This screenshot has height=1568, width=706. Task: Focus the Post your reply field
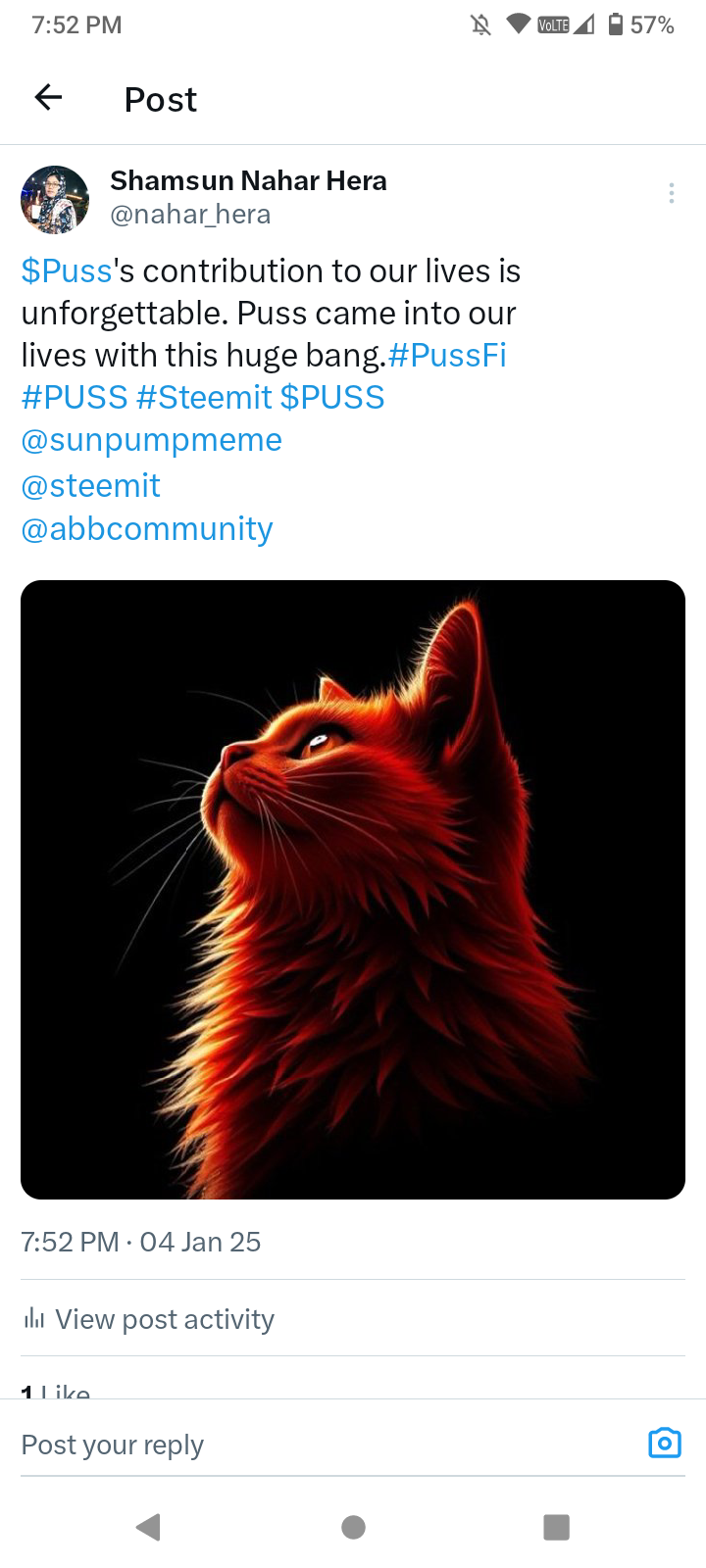pos(324,1445)
